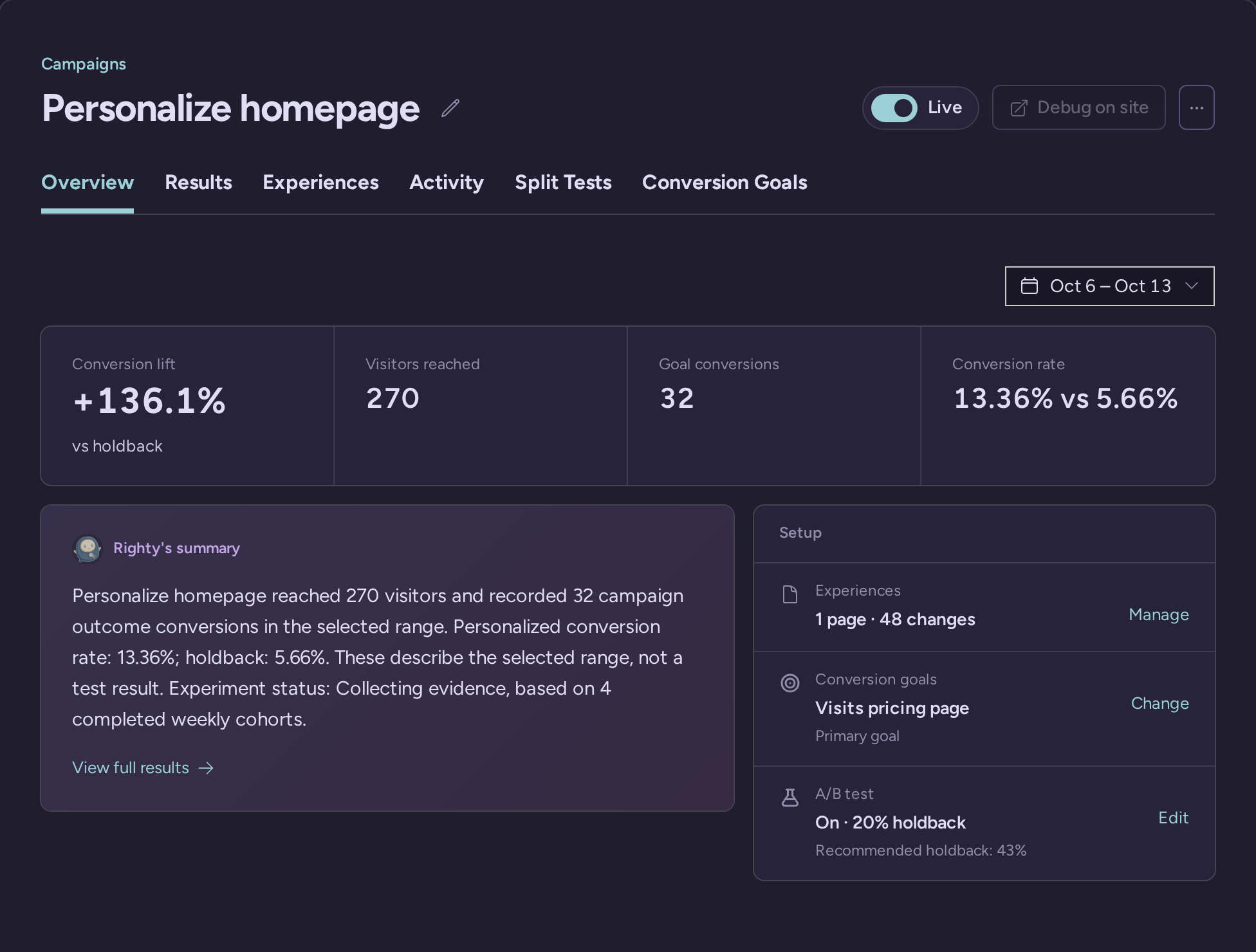Click Manage for Experiences setup
The height and width of the screenshot is (952, 1256).
1158,615
